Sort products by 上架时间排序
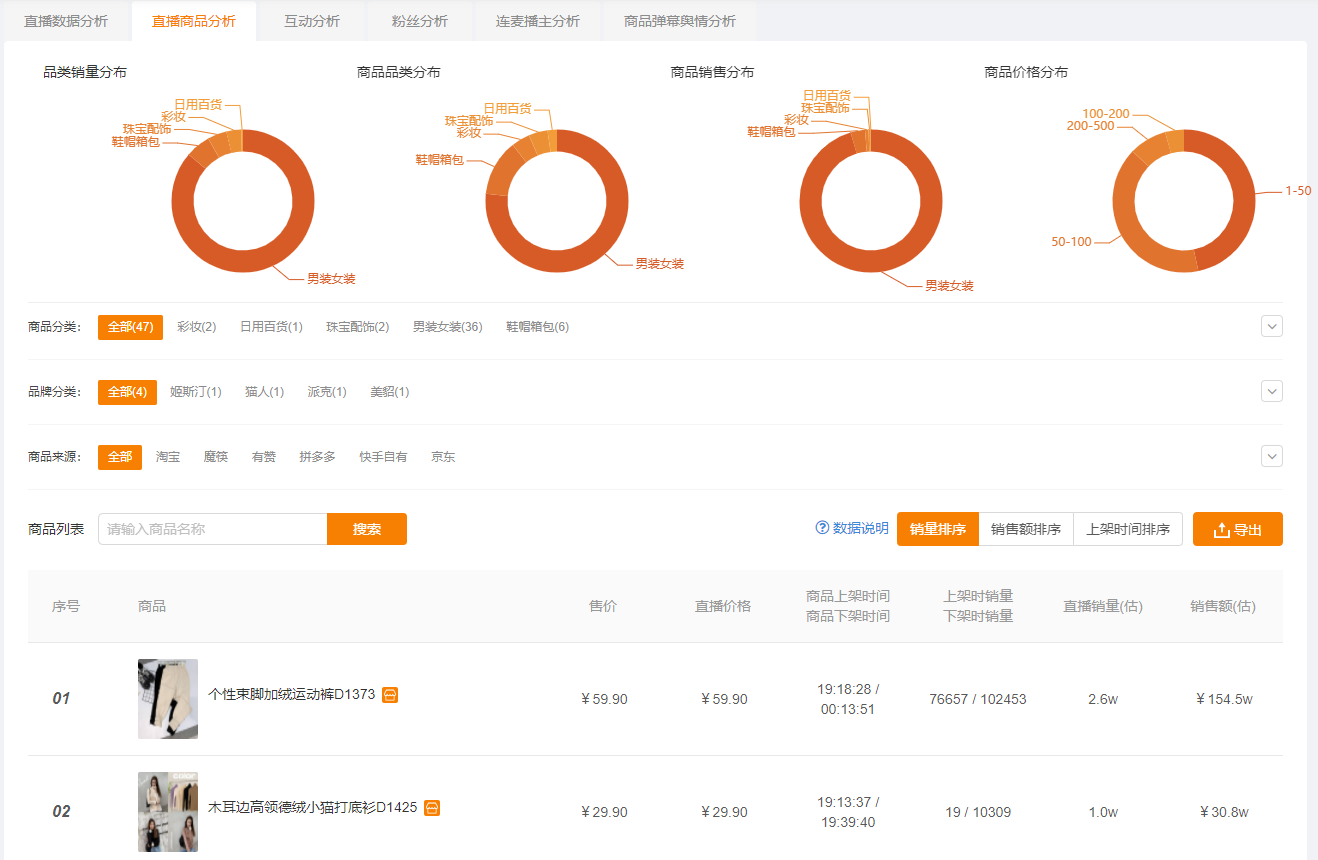1318x860 pixels. click(x=1127, y=528)
